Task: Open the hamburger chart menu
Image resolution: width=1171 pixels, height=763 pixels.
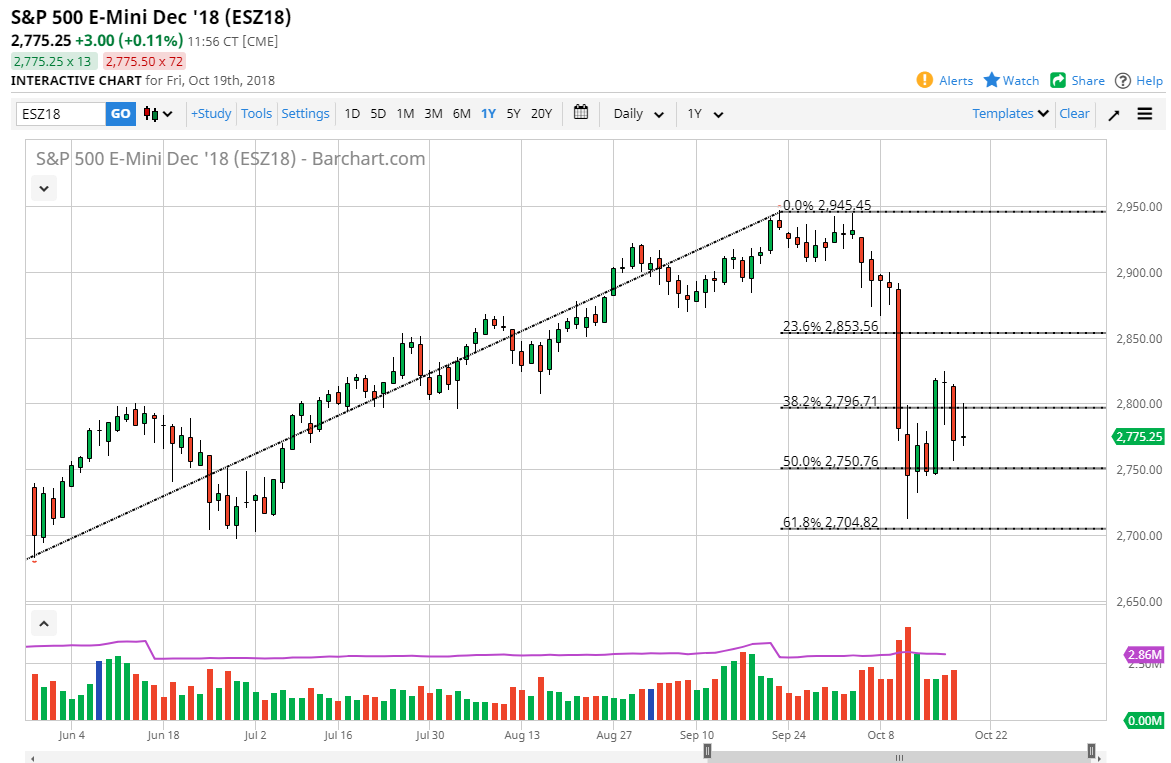Action: click(x=1143, y=113)
